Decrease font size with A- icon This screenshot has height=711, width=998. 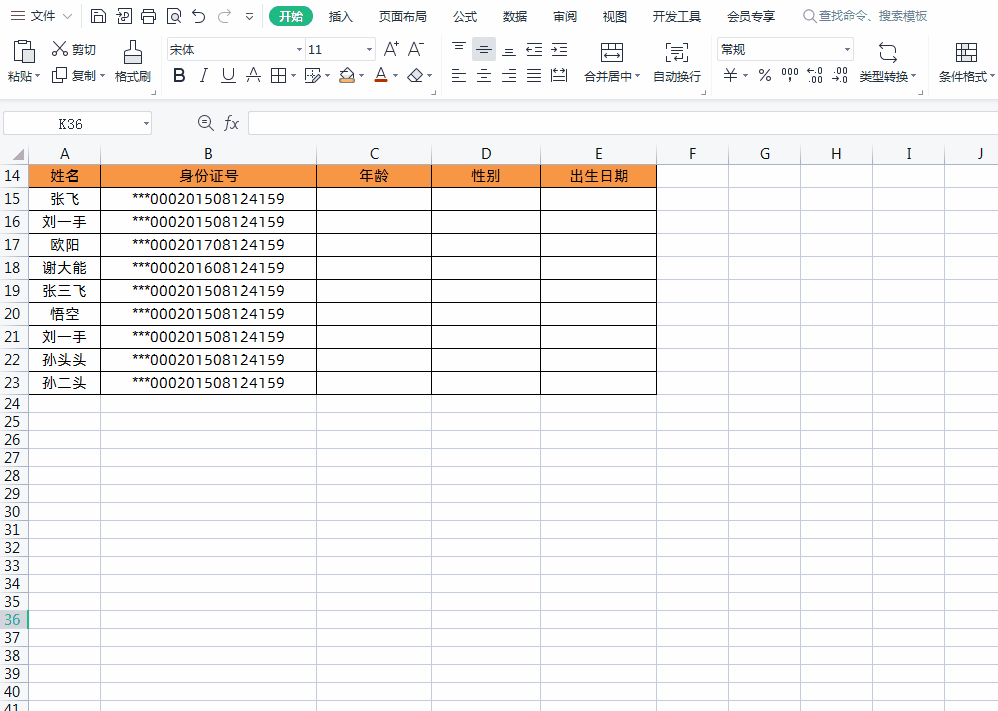[416, 49]
